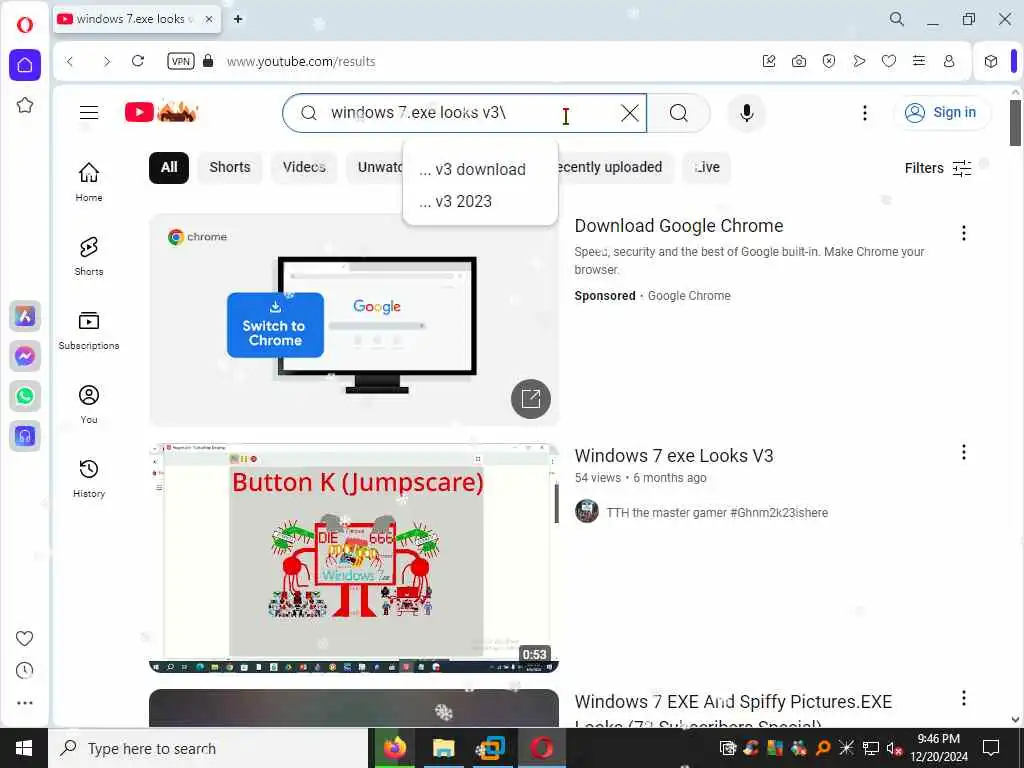
Task: Open the bookmarks star in Opera sidebar
Action: 25,105
